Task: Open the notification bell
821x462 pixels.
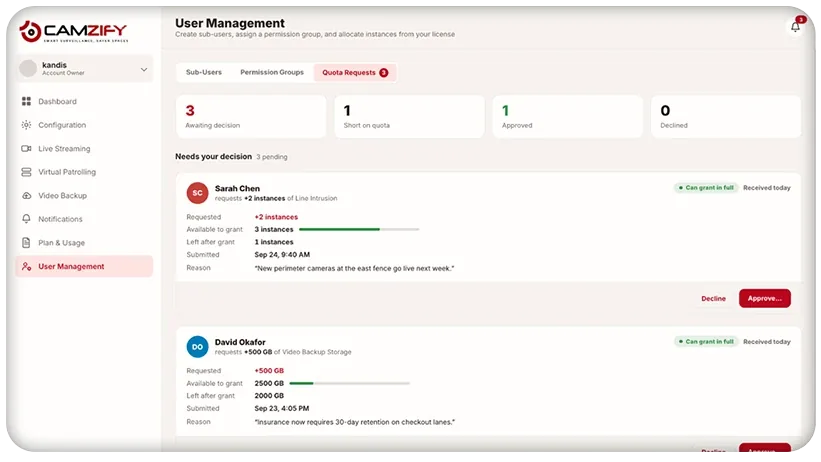Action: (795, 27)
